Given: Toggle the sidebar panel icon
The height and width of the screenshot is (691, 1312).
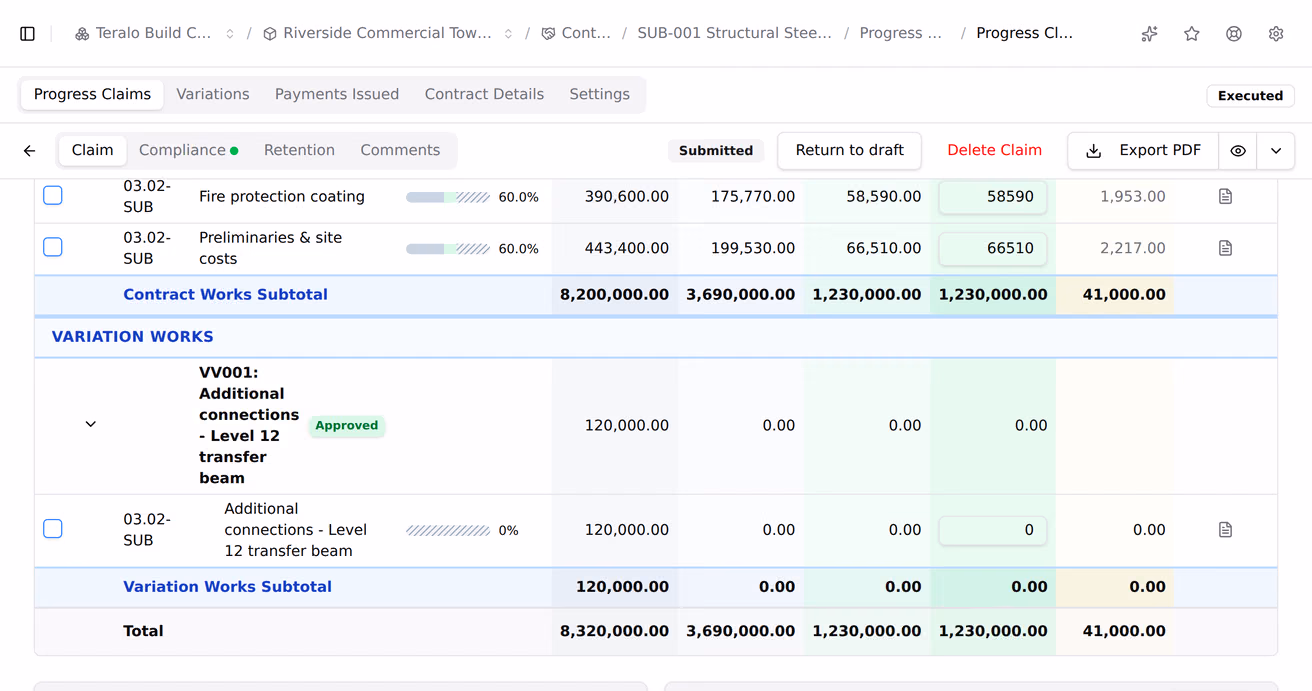Looking at the screenshot, I should click(x=28, y=34).
